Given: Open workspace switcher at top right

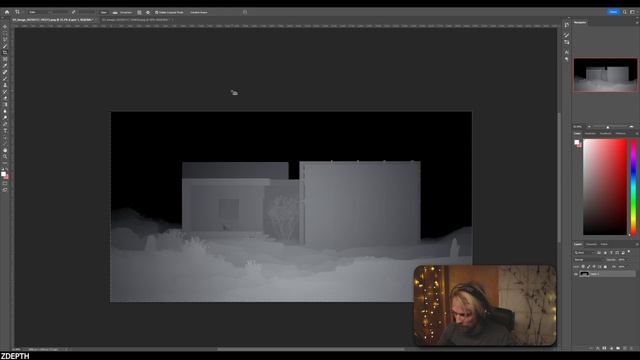Looking at the screenshot, I should [x=633, y=12].
